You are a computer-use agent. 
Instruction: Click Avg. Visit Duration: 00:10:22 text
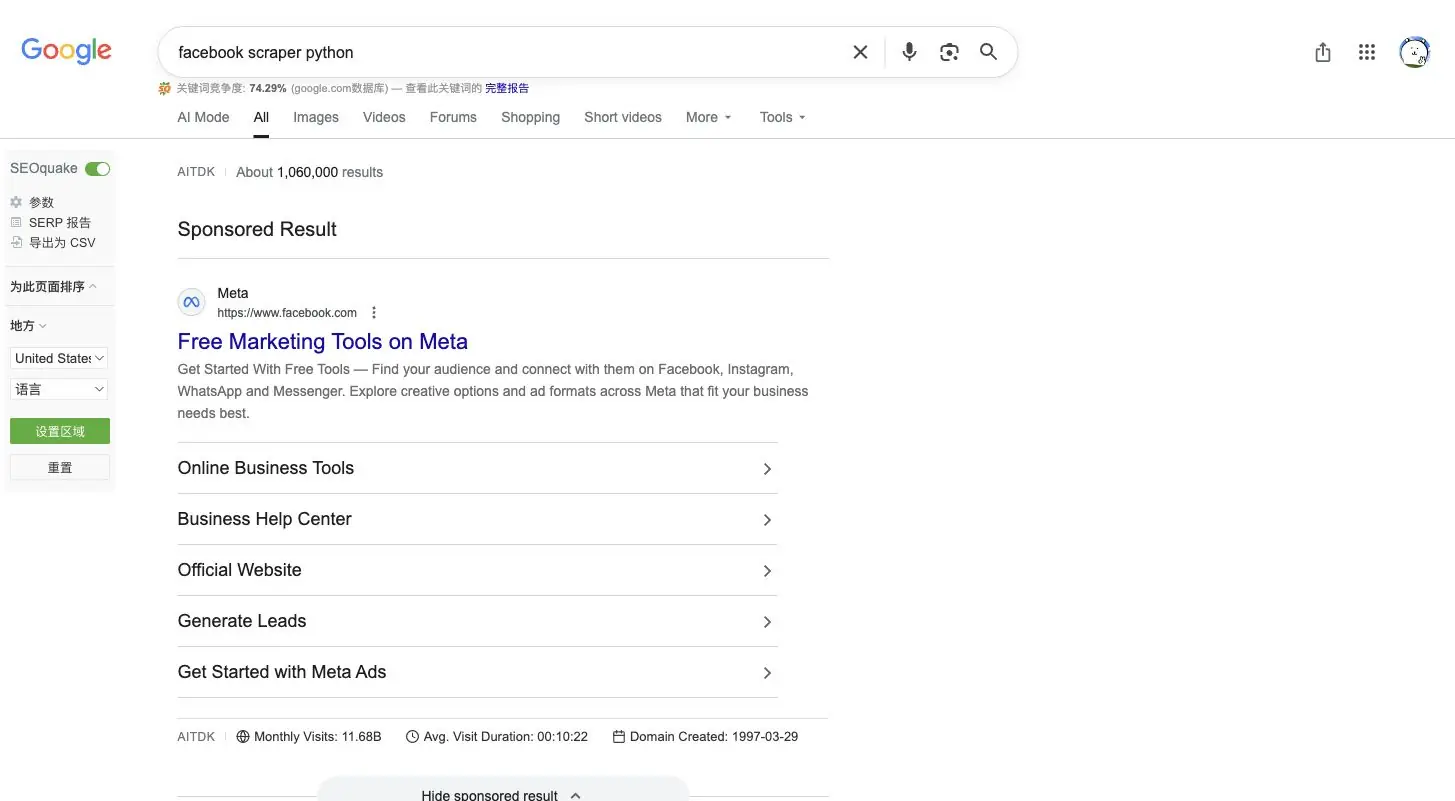point(505,737)
